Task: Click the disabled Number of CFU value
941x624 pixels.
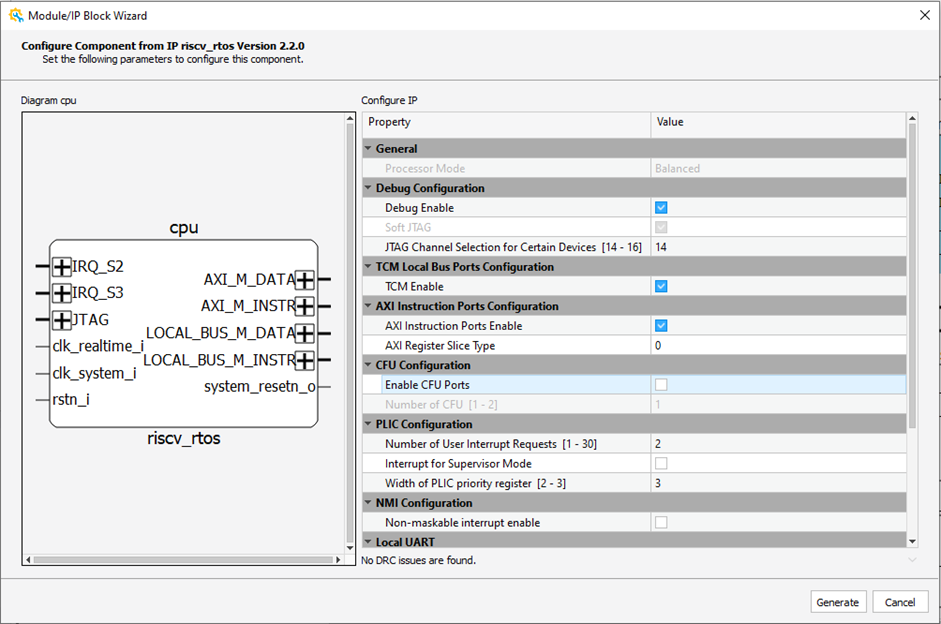Action: point(778,404)
